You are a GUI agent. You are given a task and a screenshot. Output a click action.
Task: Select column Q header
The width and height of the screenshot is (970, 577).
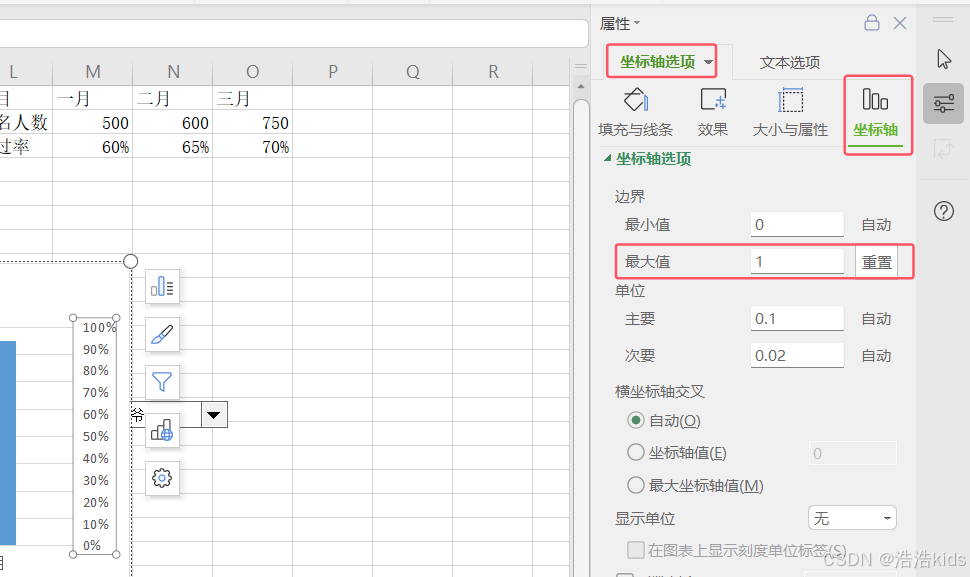pos(413,72)
